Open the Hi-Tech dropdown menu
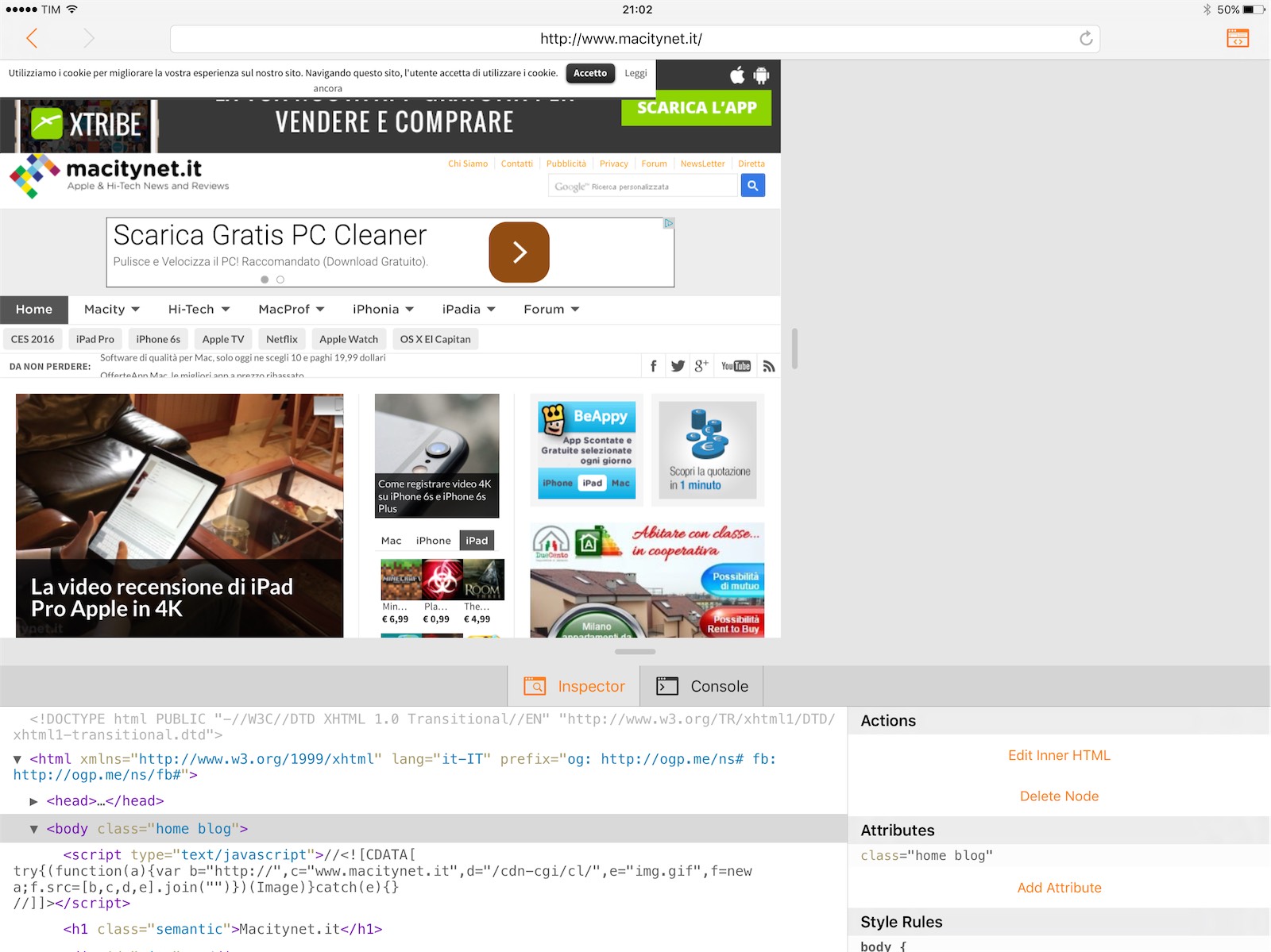 click(x=199, y=310)
